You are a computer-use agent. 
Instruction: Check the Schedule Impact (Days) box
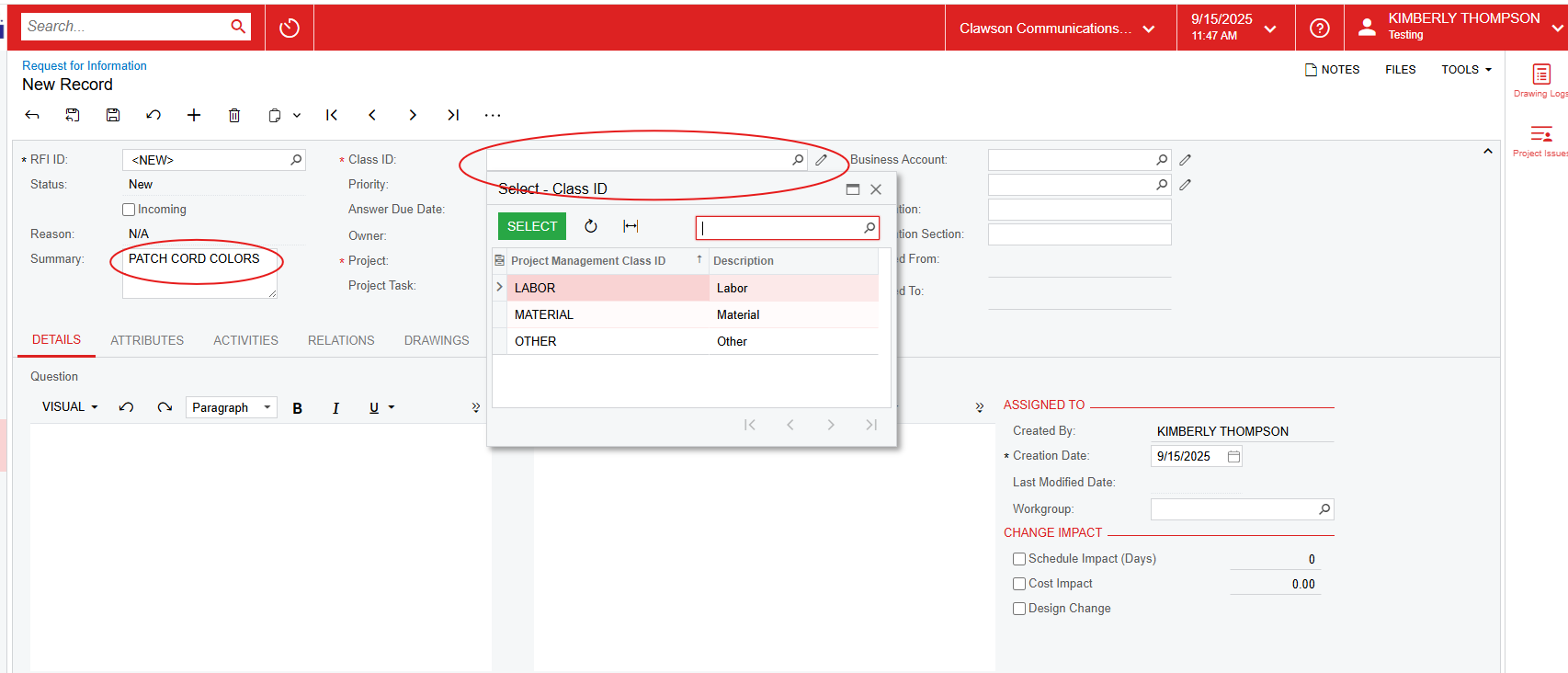click(x=1019, y=559)
